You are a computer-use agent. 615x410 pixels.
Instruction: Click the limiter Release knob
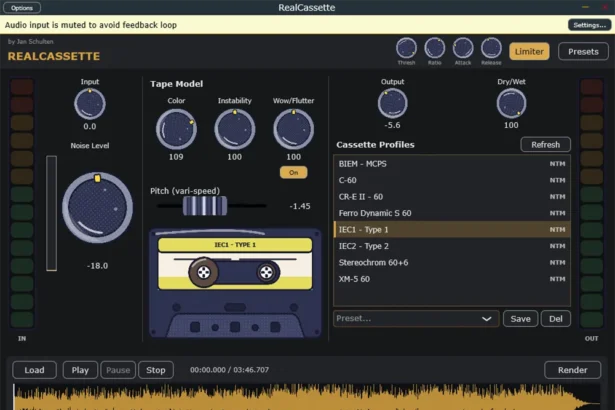[x=491, y=48]
